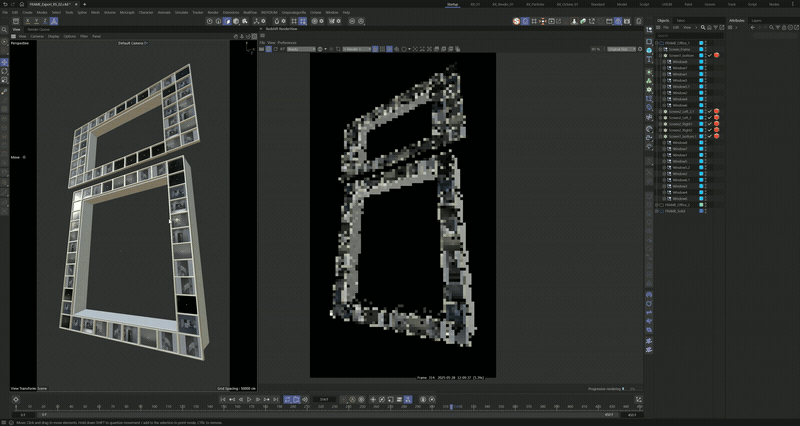Screen dimensions: 800x426
Task: Click the Objects panel filter funnel icon
Action: (715, 28)
